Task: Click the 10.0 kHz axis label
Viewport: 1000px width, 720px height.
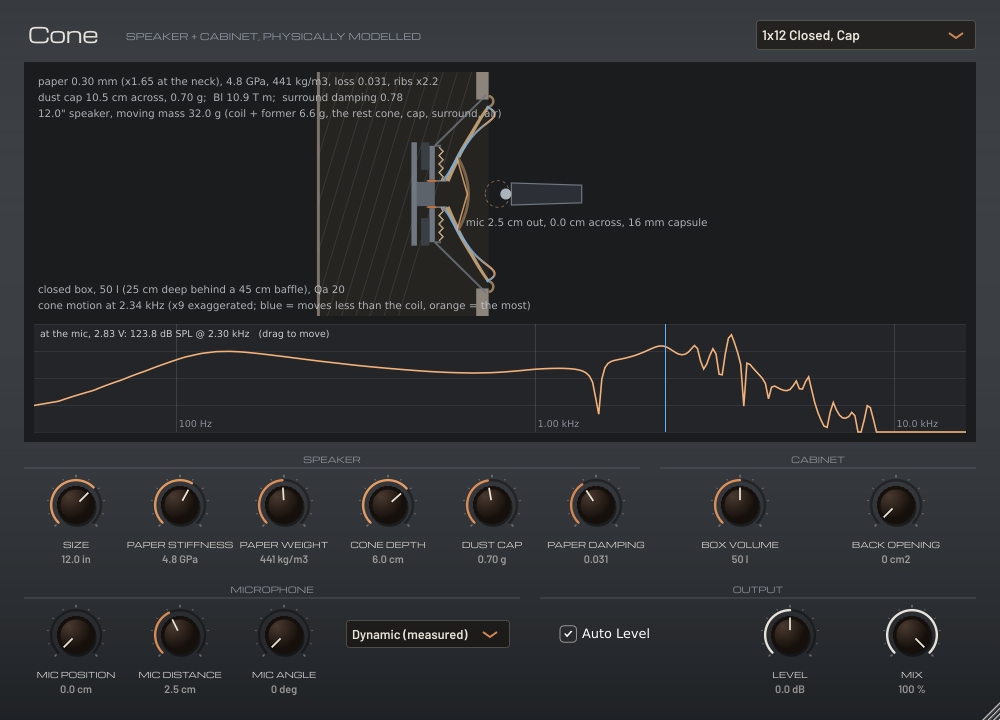Action: point(917,423)
